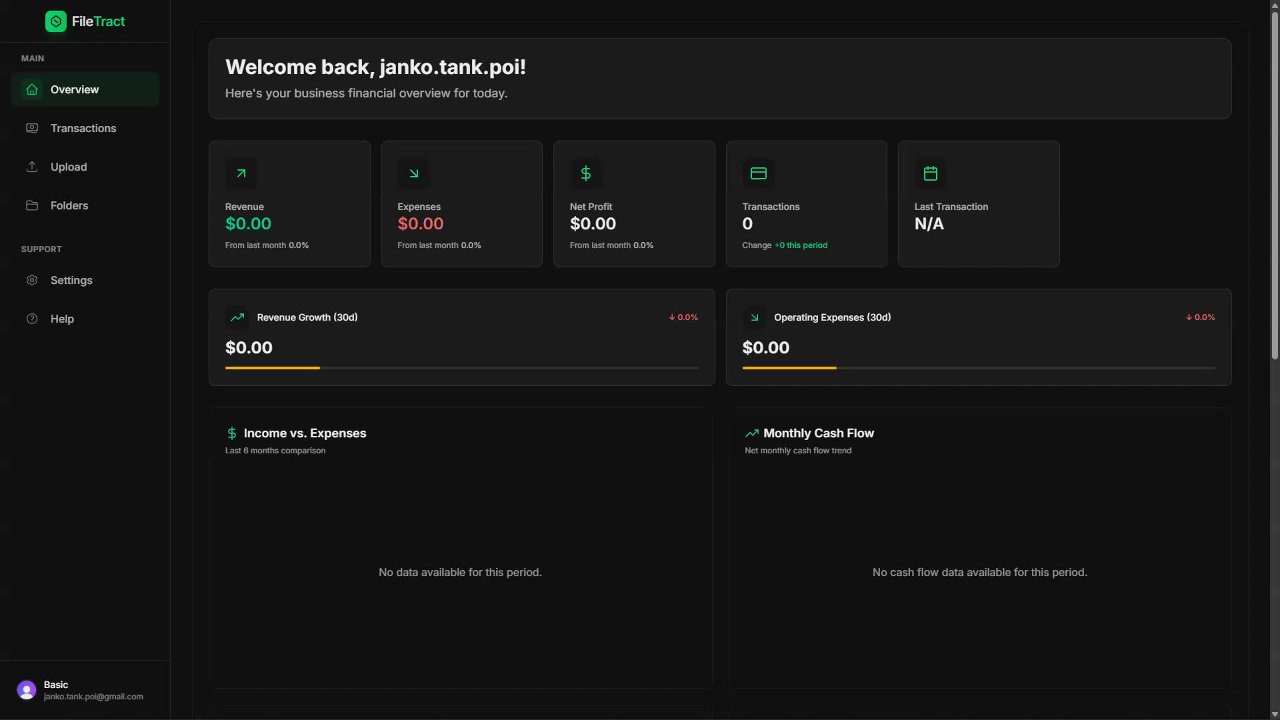The image size is (1280, 720).
Task: Click the Net Profit dollar icon
Action: pyautogui.click(x=586, y=173)
